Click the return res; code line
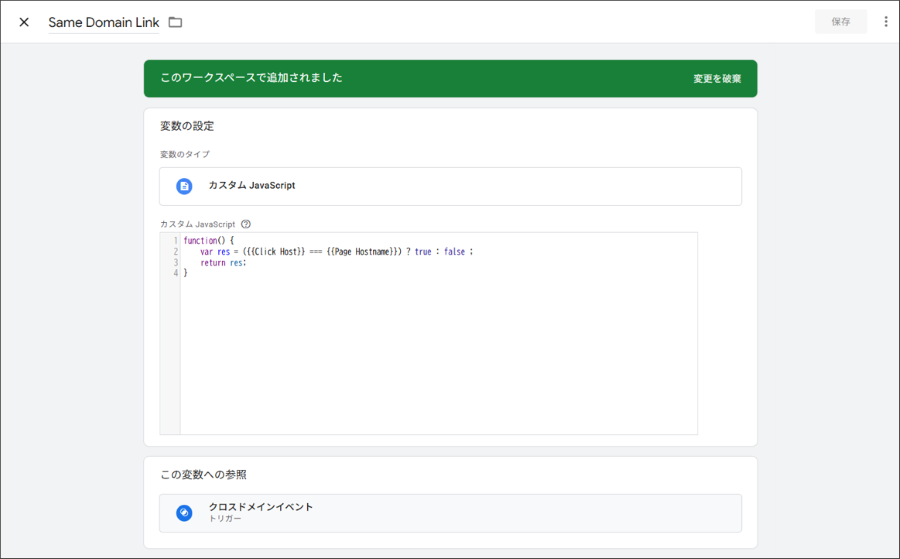This screenshot has width=900, height=559. tap(223, 262)
